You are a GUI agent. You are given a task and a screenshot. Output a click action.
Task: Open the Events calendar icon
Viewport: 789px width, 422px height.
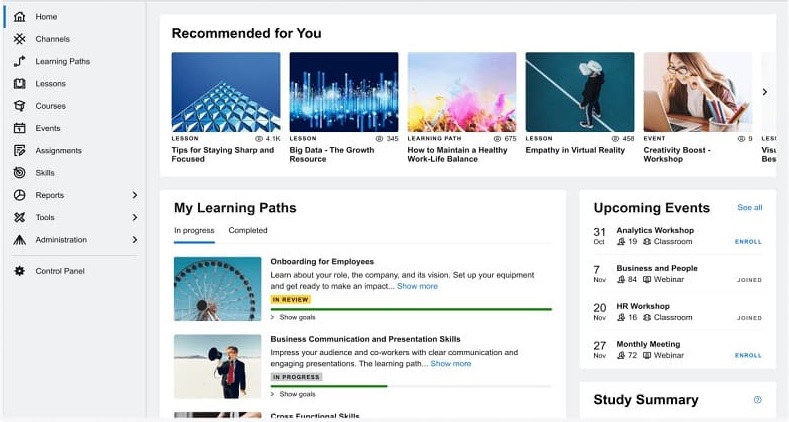click(x=19, y=128)
